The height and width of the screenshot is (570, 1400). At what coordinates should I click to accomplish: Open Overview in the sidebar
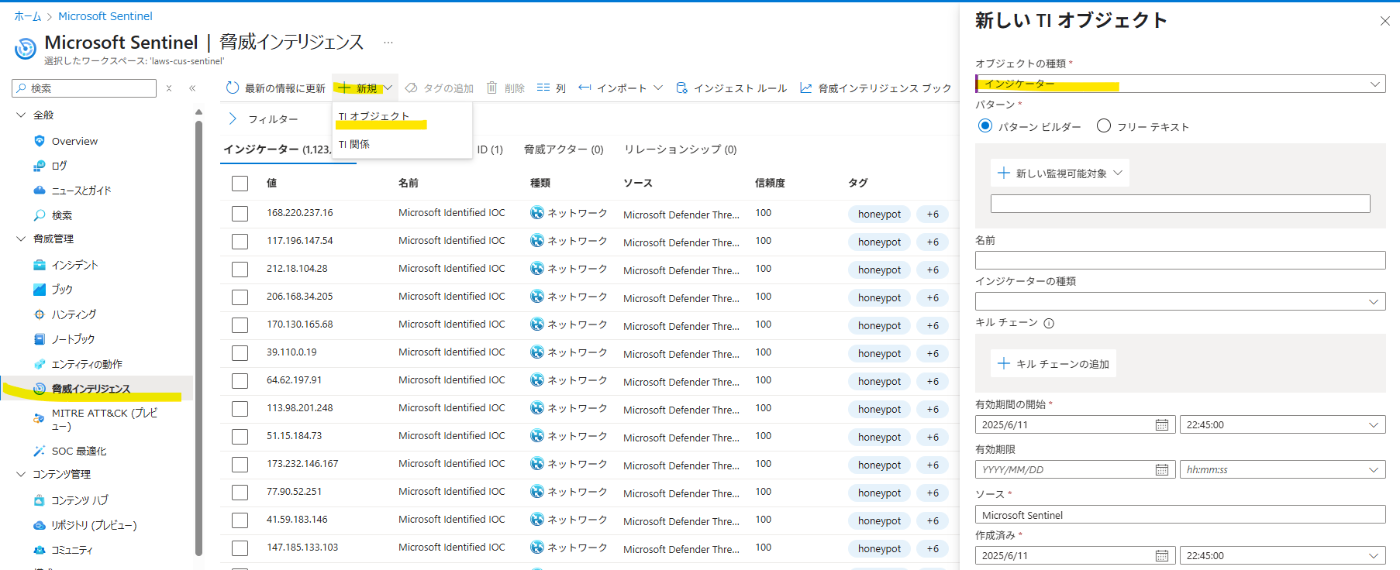75,141
